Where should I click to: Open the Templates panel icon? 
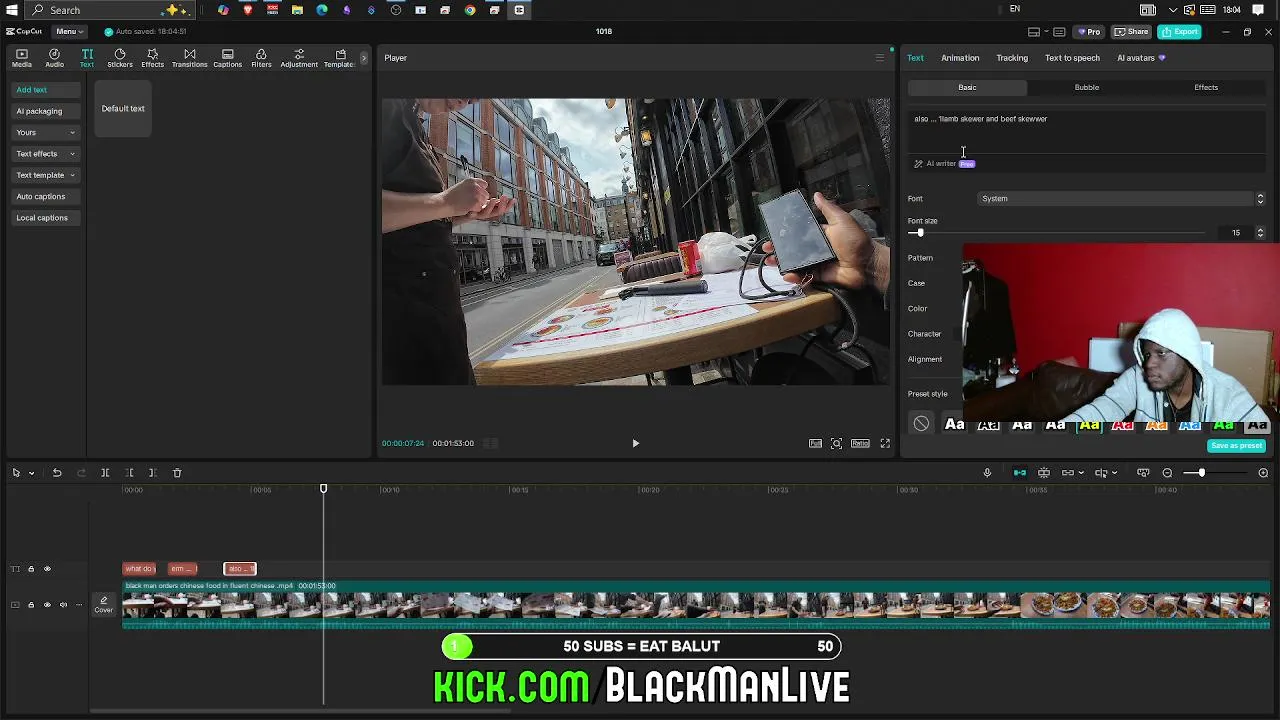click(x=339, y=58)
